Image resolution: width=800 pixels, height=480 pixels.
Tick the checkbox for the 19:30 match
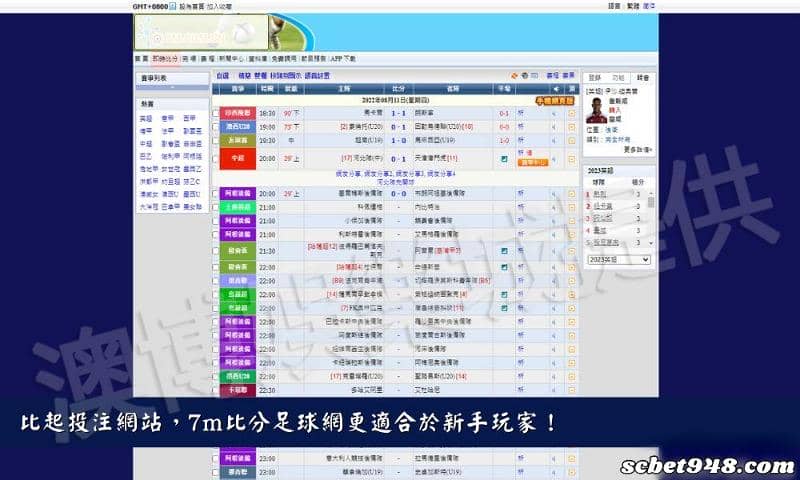(x=215, y=140)
